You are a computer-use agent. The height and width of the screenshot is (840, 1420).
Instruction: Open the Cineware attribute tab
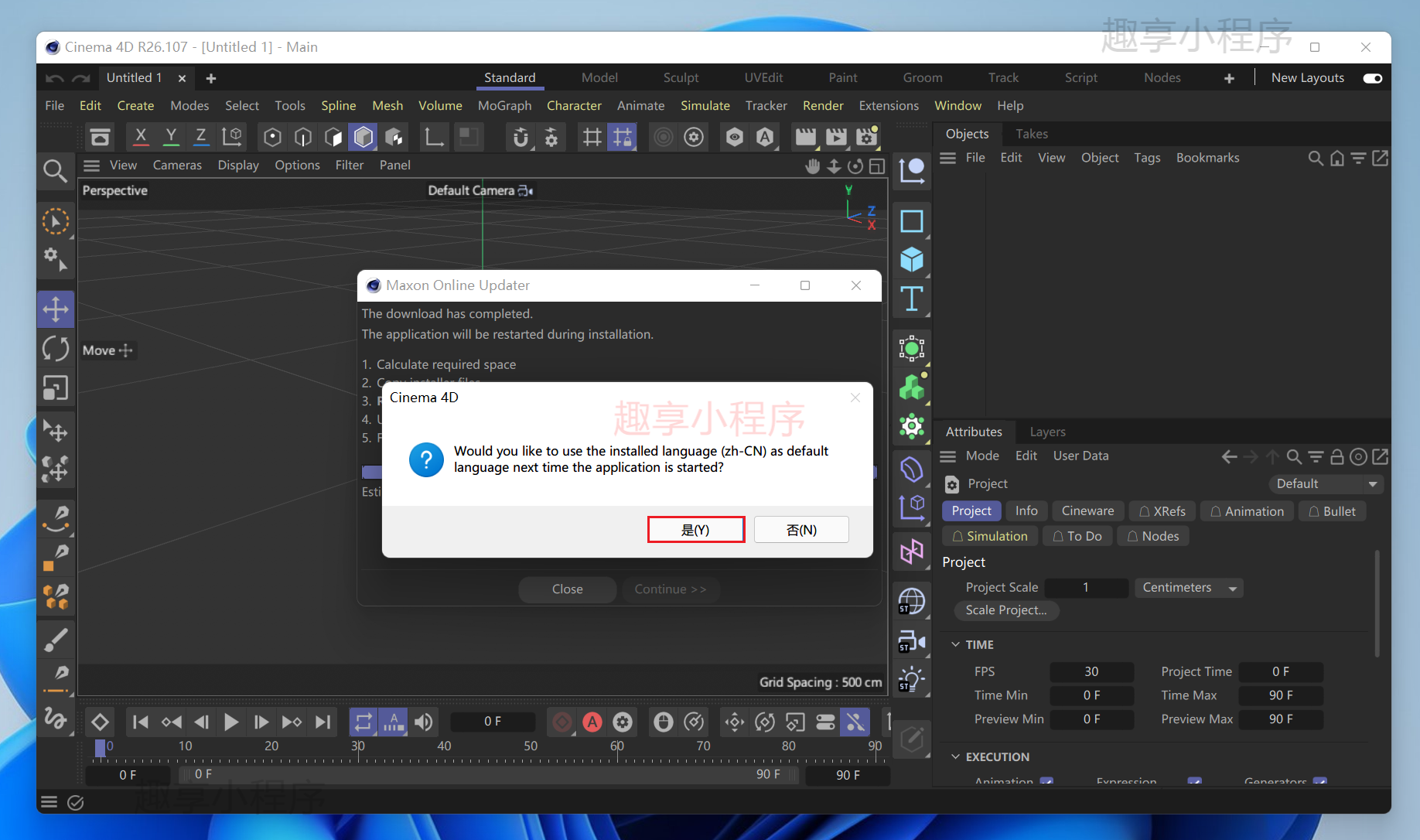(1087, 511)
